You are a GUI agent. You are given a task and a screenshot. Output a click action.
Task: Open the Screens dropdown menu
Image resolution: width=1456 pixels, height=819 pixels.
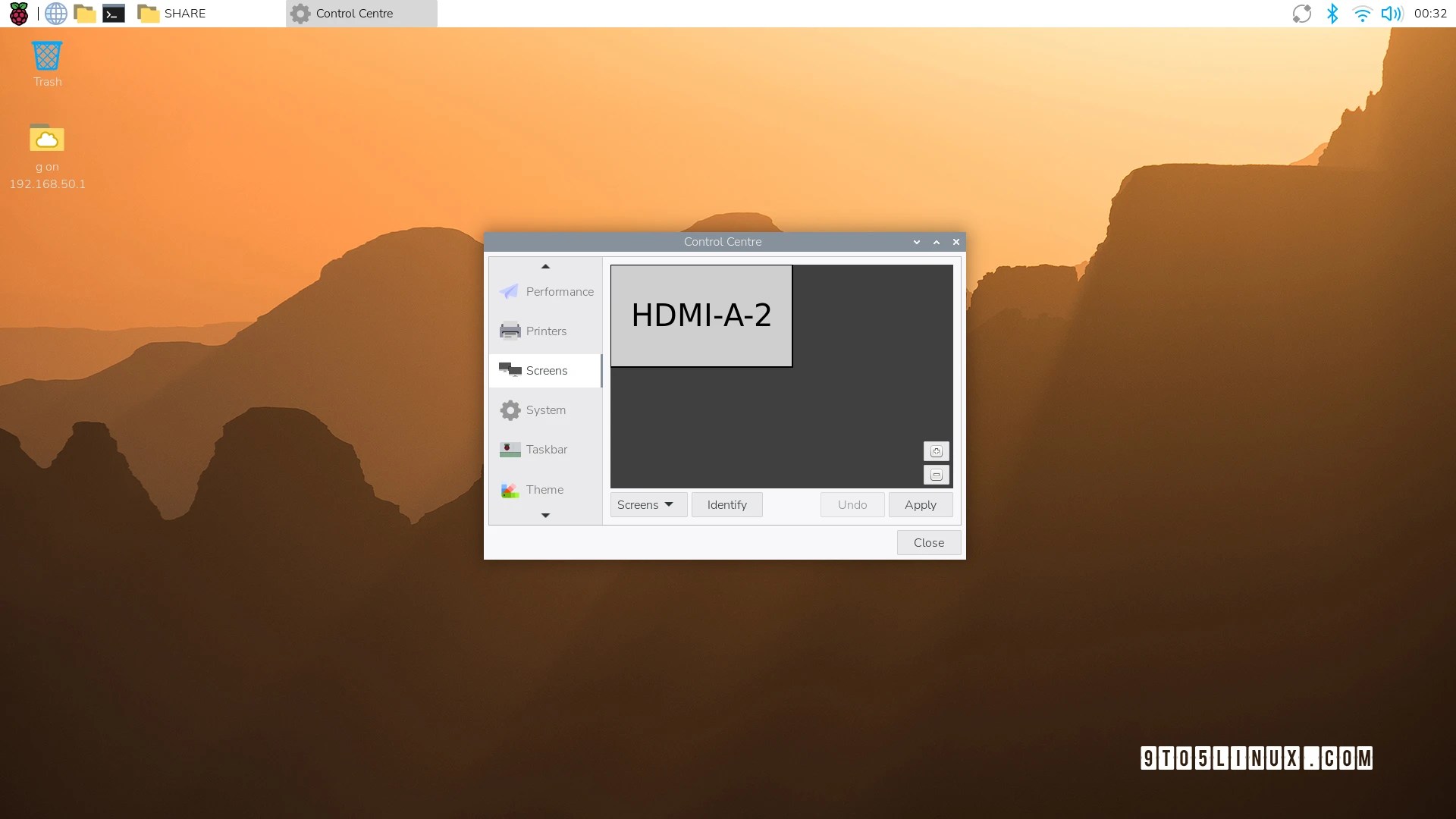(648, 505)
